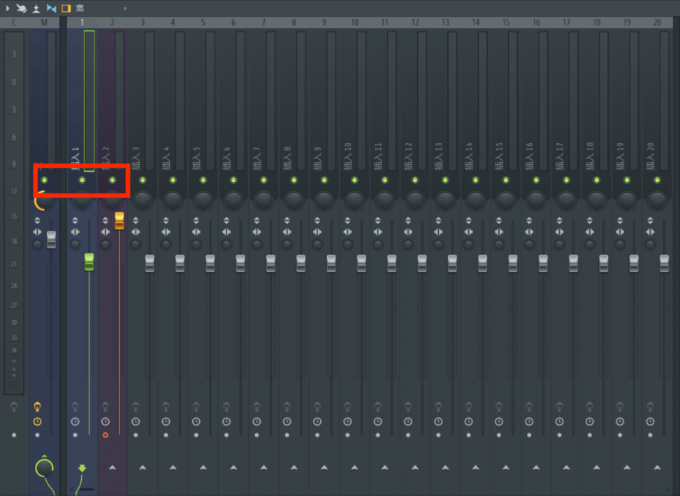Image resolution: width=680 pixels, height=496 pixels.
Task: Mute Insert 1 with its green LED
Action: point(82,180)
